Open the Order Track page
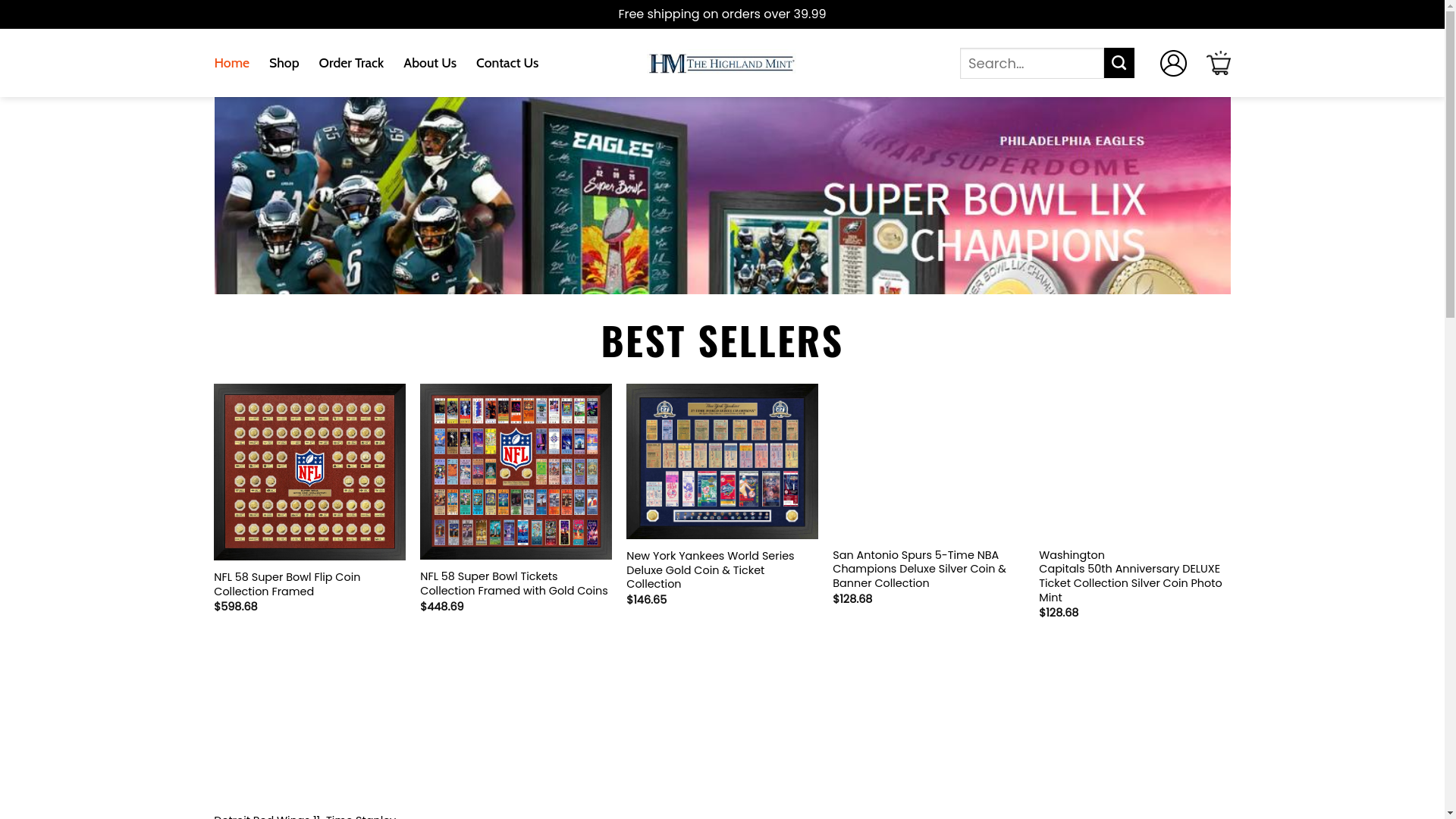The width and height of the screenshot is (1456, 819). (x=351, y=63)
